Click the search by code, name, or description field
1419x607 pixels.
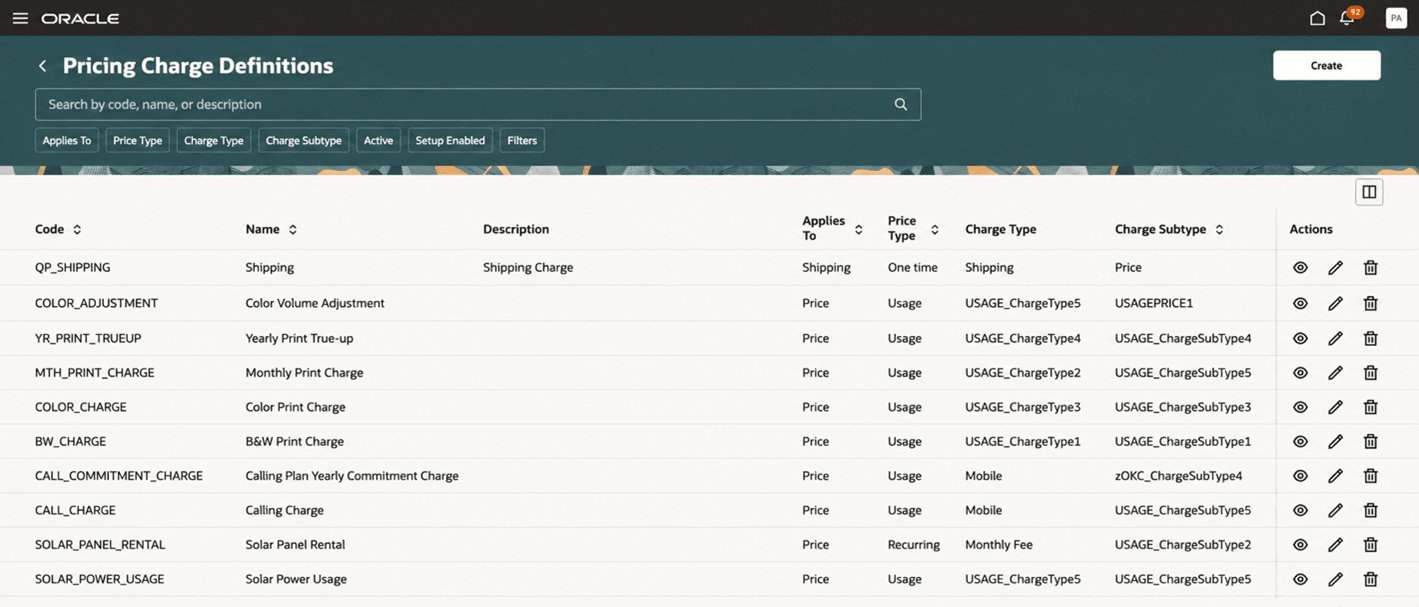click(478, 104)
